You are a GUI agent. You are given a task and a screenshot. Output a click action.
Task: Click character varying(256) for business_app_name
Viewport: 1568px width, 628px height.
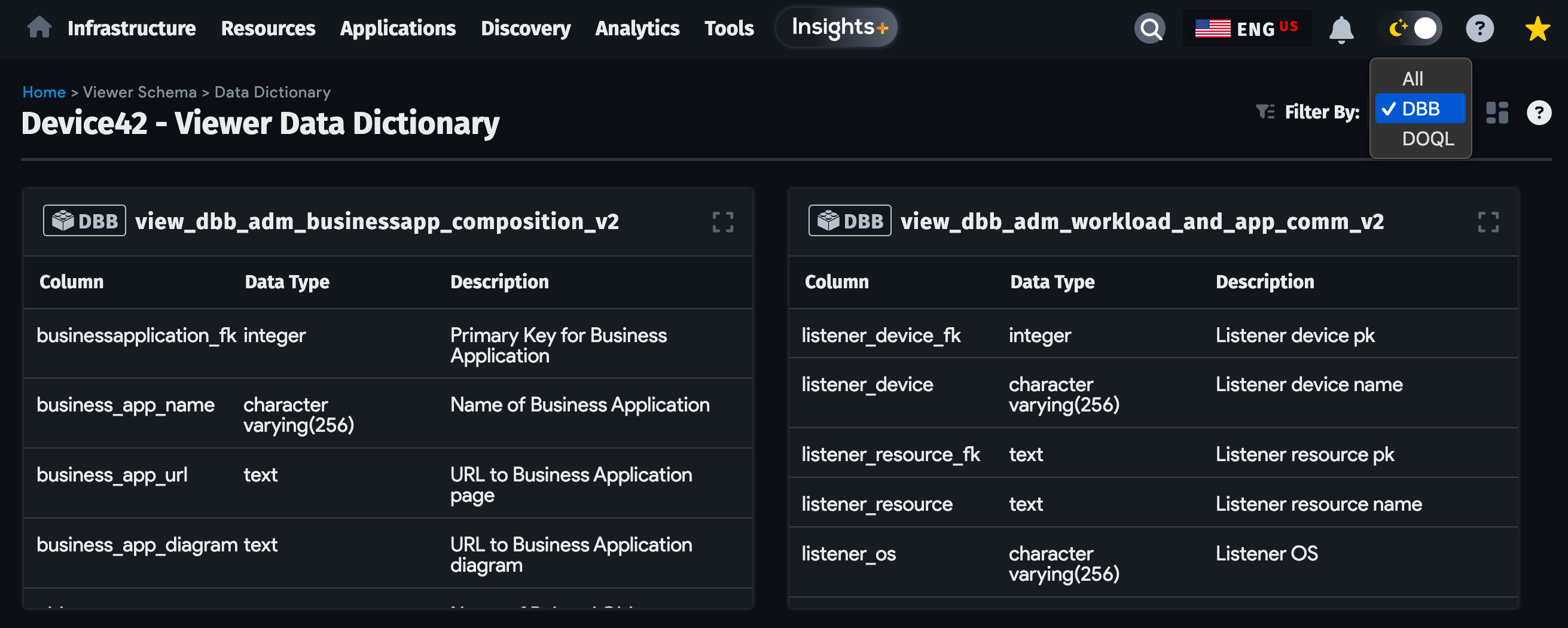[x=298, y=414]
